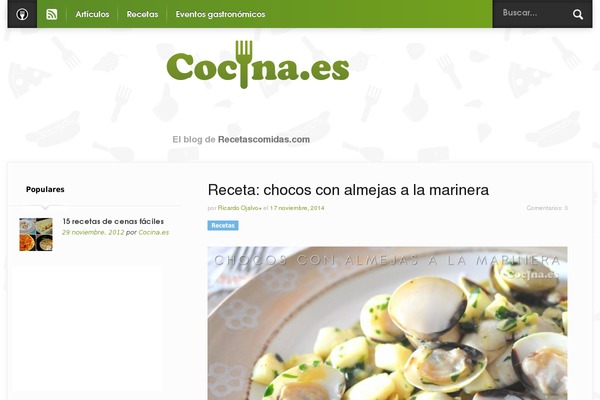Visit author Ricardo Ojalvo's page

point(240,208)
